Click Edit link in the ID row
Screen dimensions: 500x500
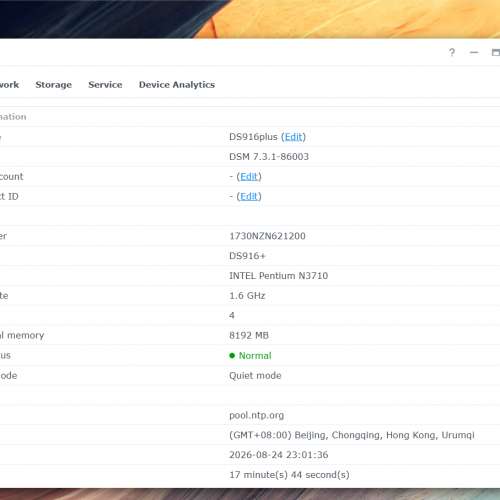click(249, 196)
